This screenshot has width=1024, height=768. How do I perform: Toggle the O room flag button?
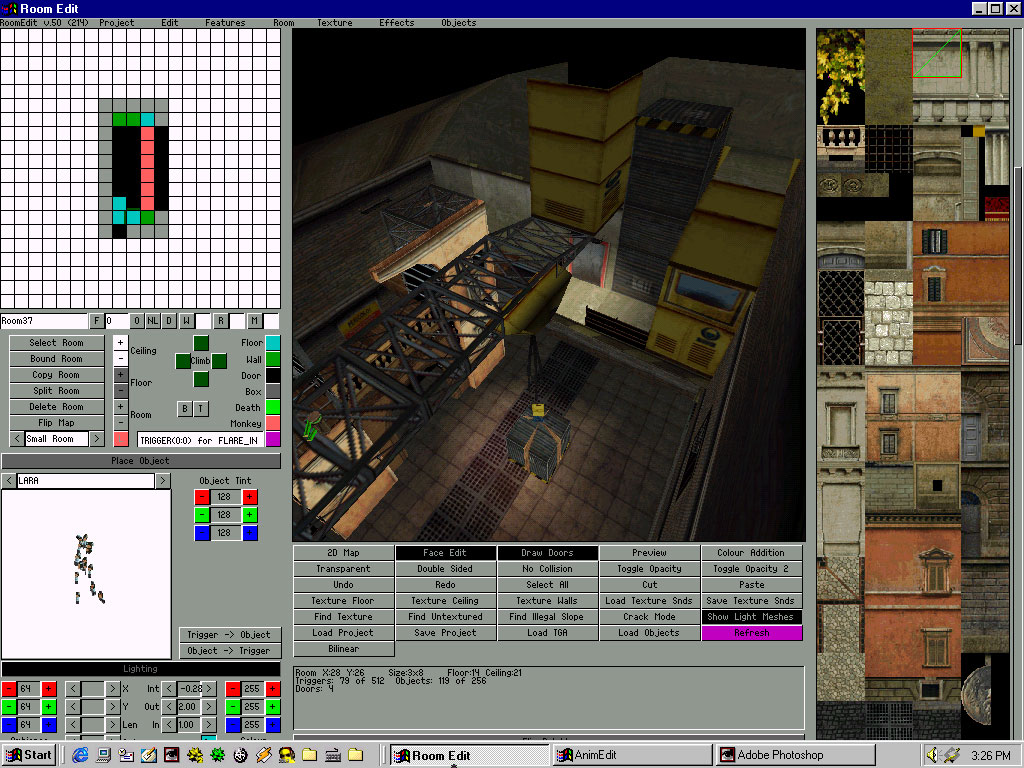coord(136,321)
